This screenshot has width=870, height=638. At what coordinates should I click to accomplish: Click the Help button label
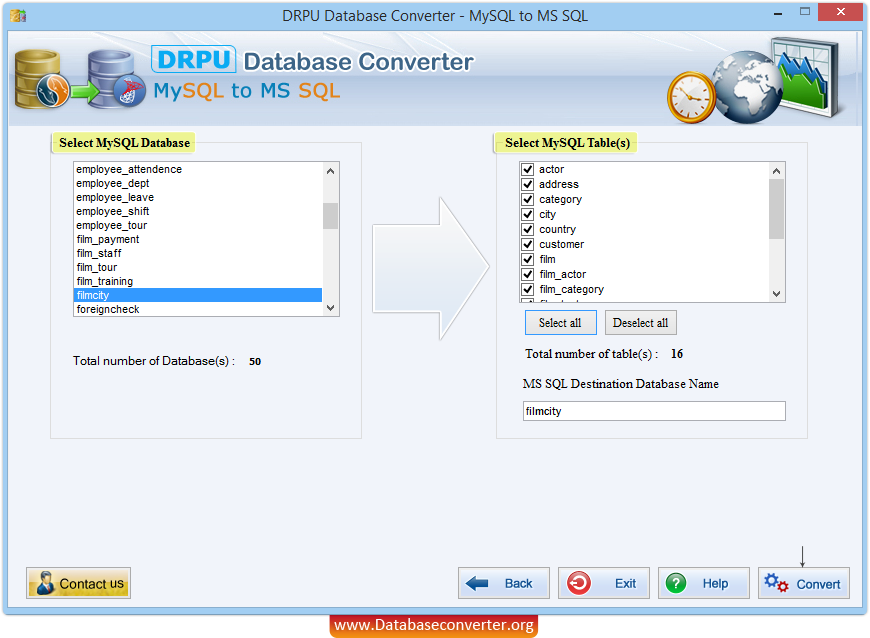715,584
